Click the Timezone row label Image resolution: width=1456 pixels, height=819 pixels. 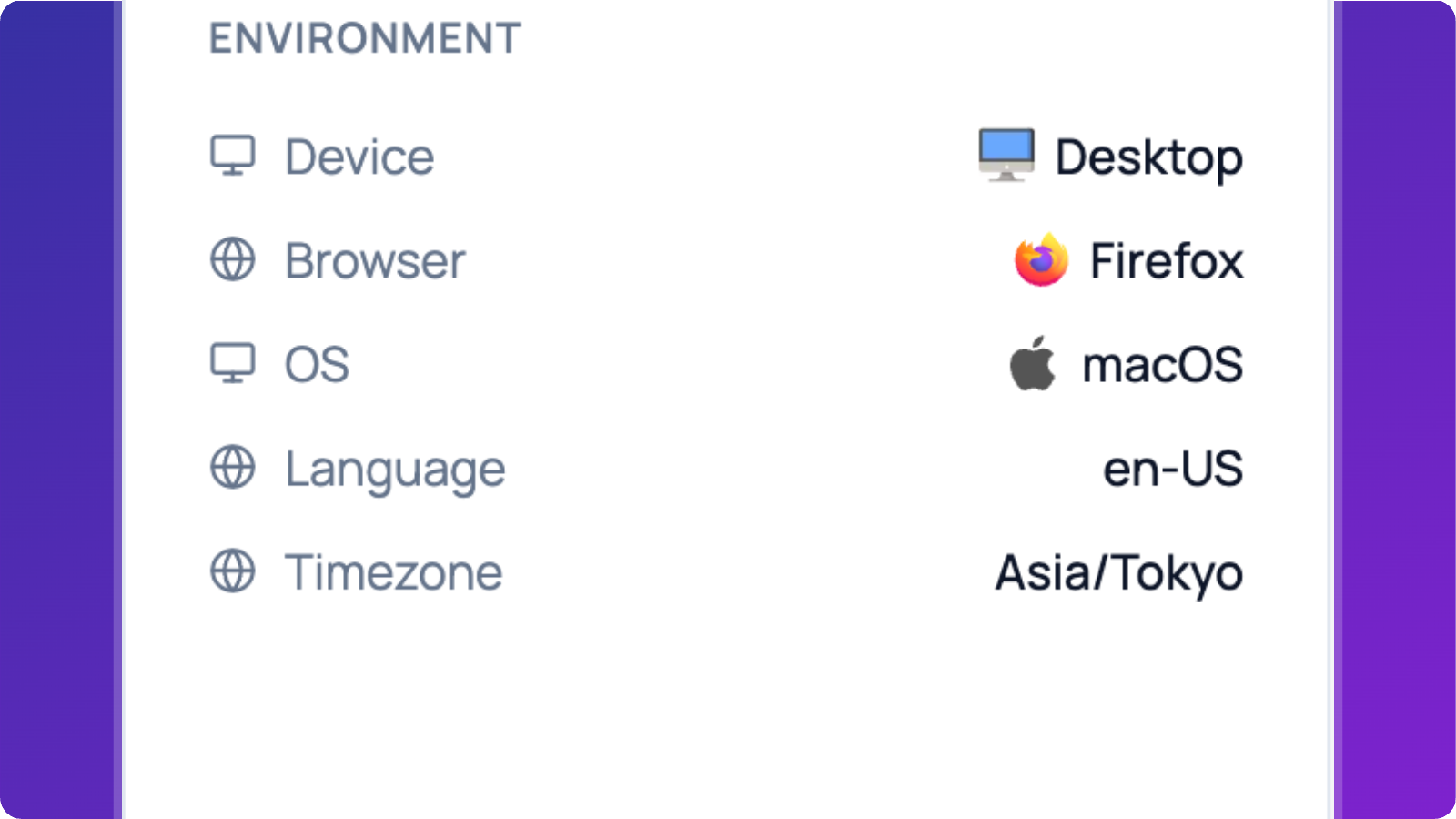click(393, 572)
